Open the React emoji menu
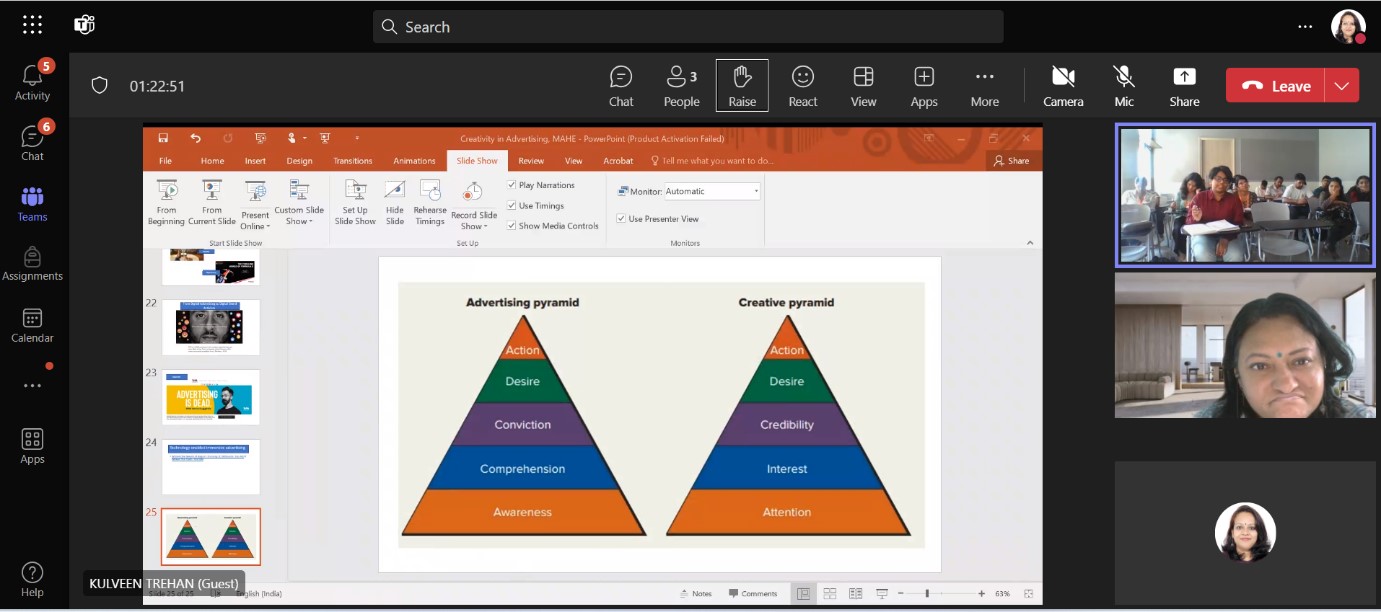The image size is (1381, 612). pos(802,86)
